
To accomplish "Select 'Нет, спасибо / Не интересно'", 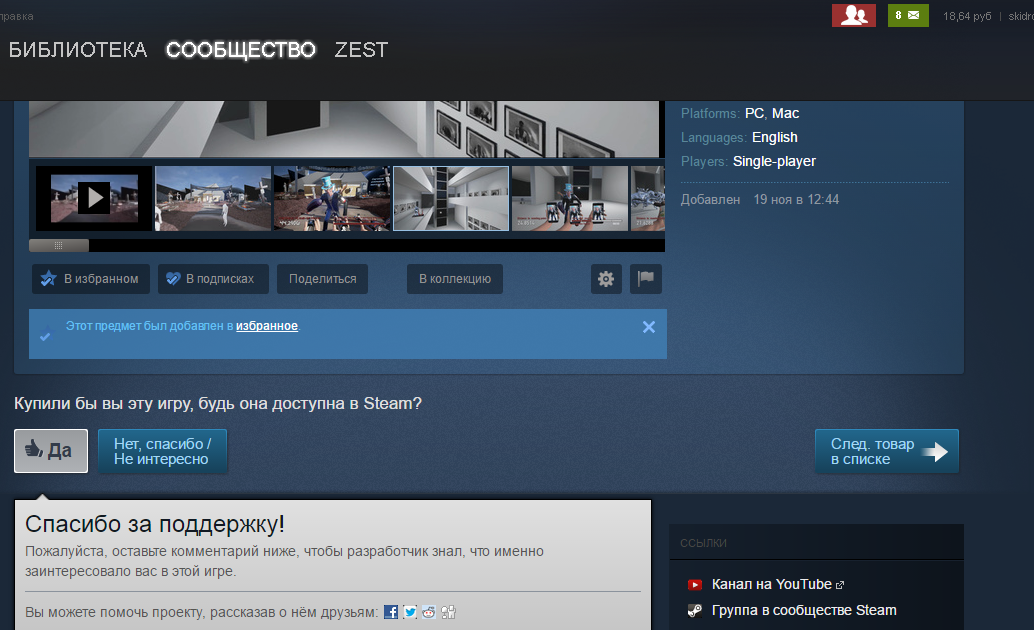I will (x=162, y=451).
